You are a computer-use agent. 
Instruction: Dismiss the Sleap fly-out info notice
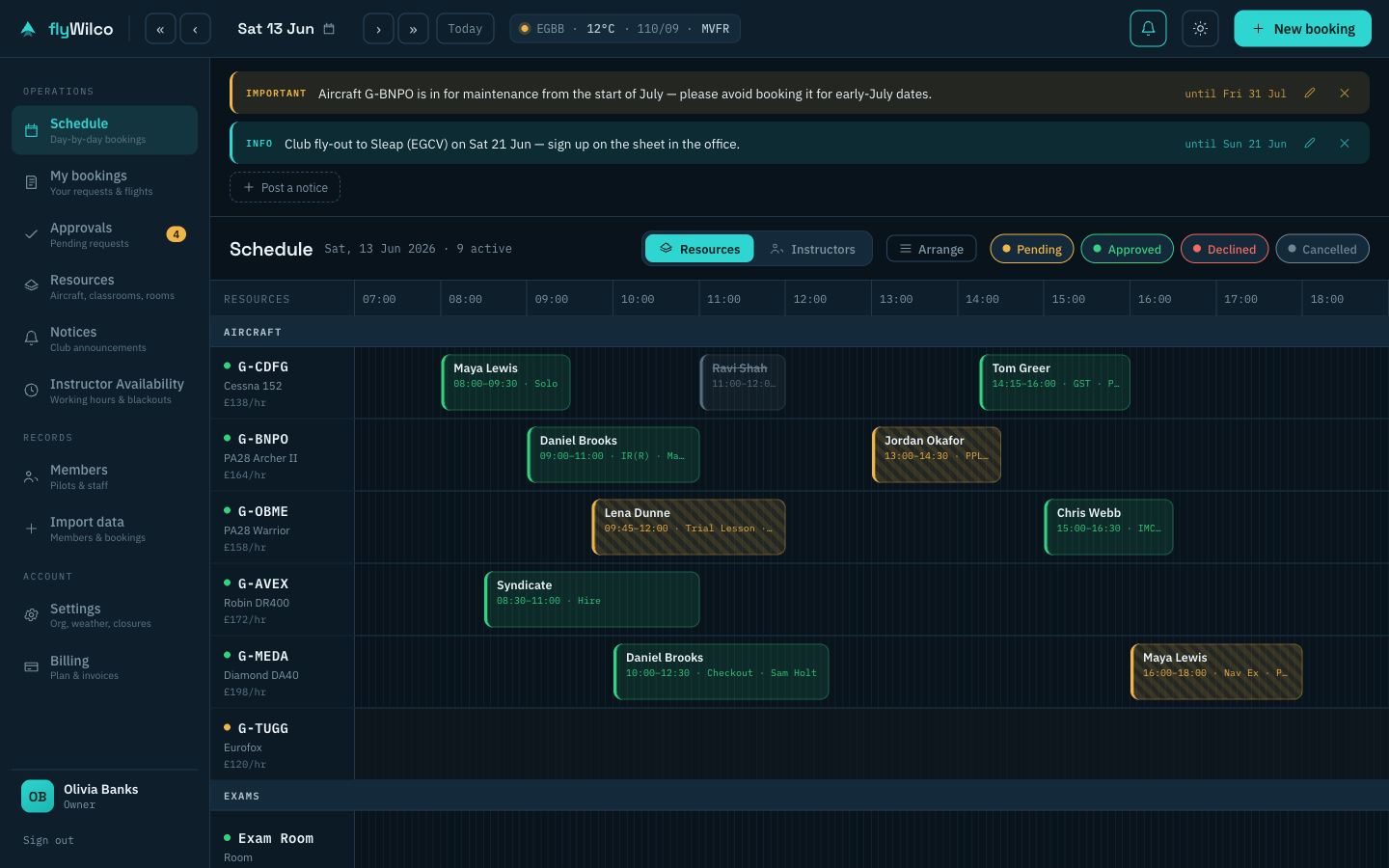[1345, 144]
